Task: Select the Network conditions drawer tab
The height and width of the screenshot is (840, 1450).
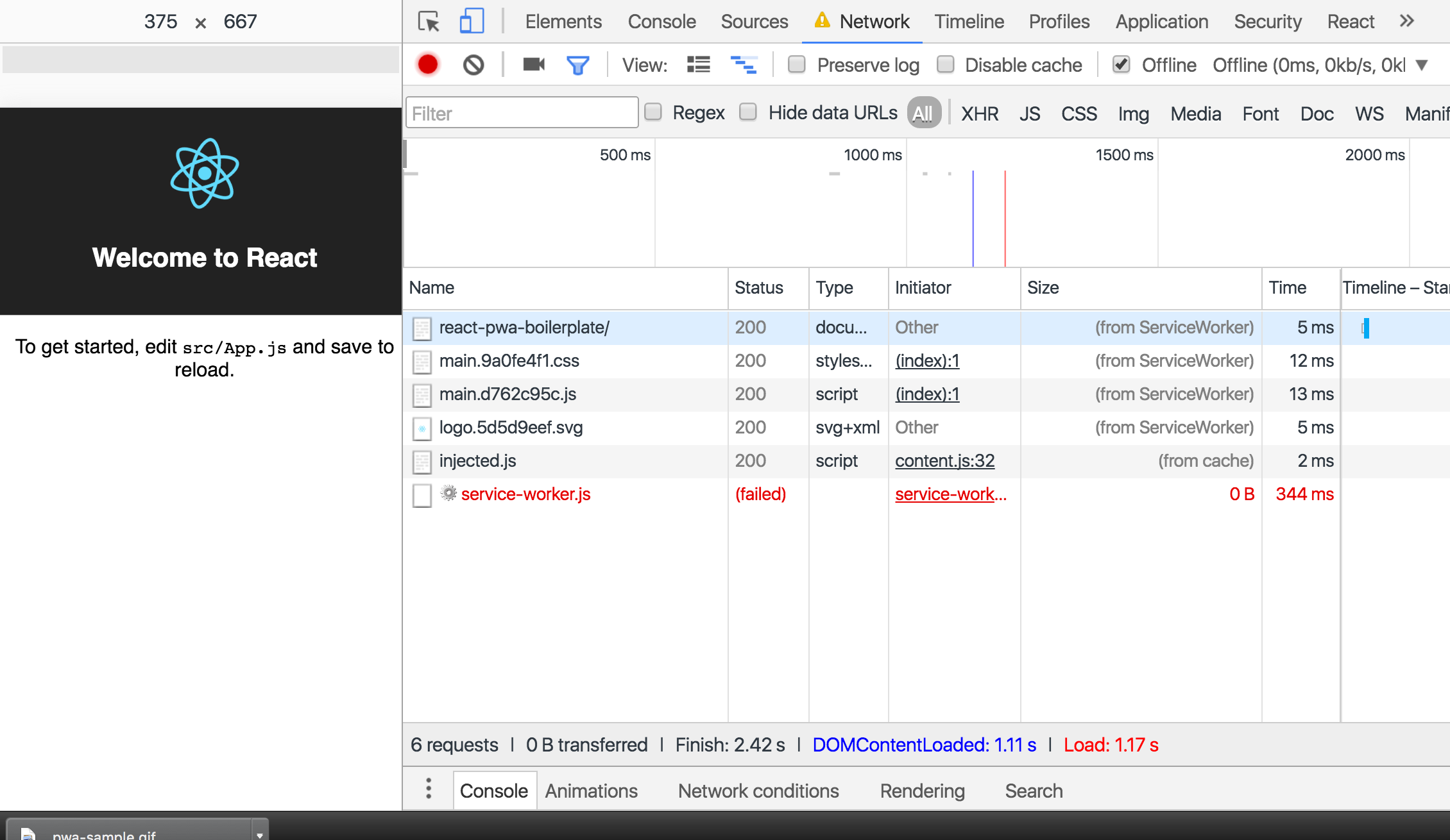Action: (758, 791)
